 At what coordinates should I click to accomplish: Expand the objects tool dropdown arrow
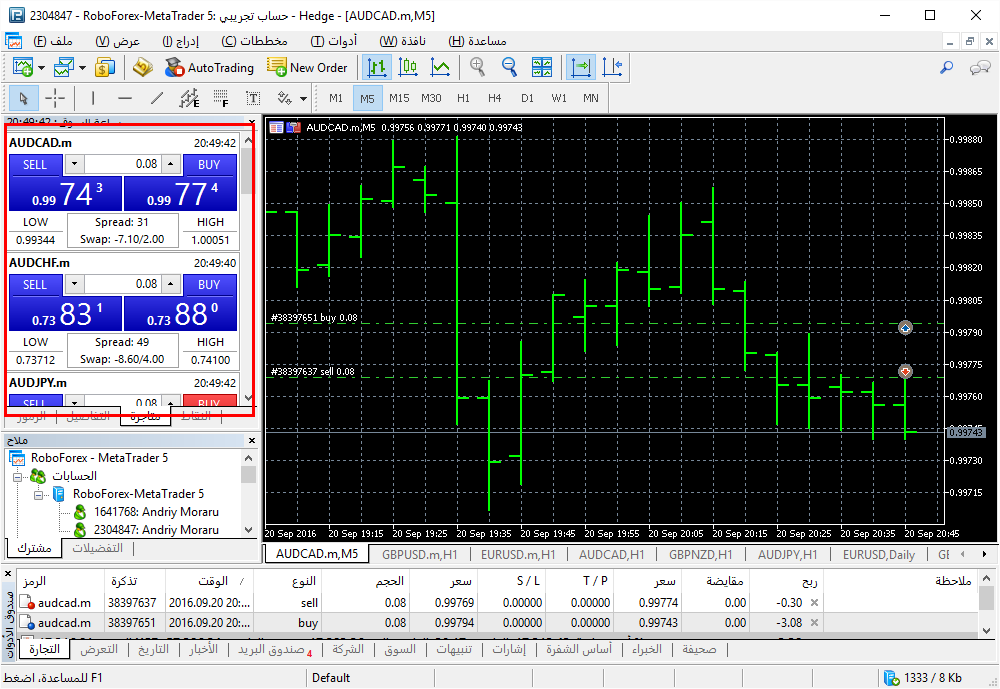pyautogui.click(x=303, y=98)
